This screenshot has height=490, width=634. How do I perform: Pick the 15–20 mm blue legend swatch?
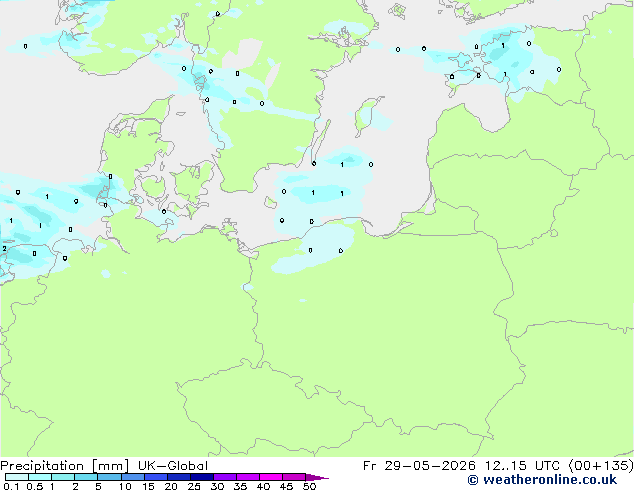156,477
